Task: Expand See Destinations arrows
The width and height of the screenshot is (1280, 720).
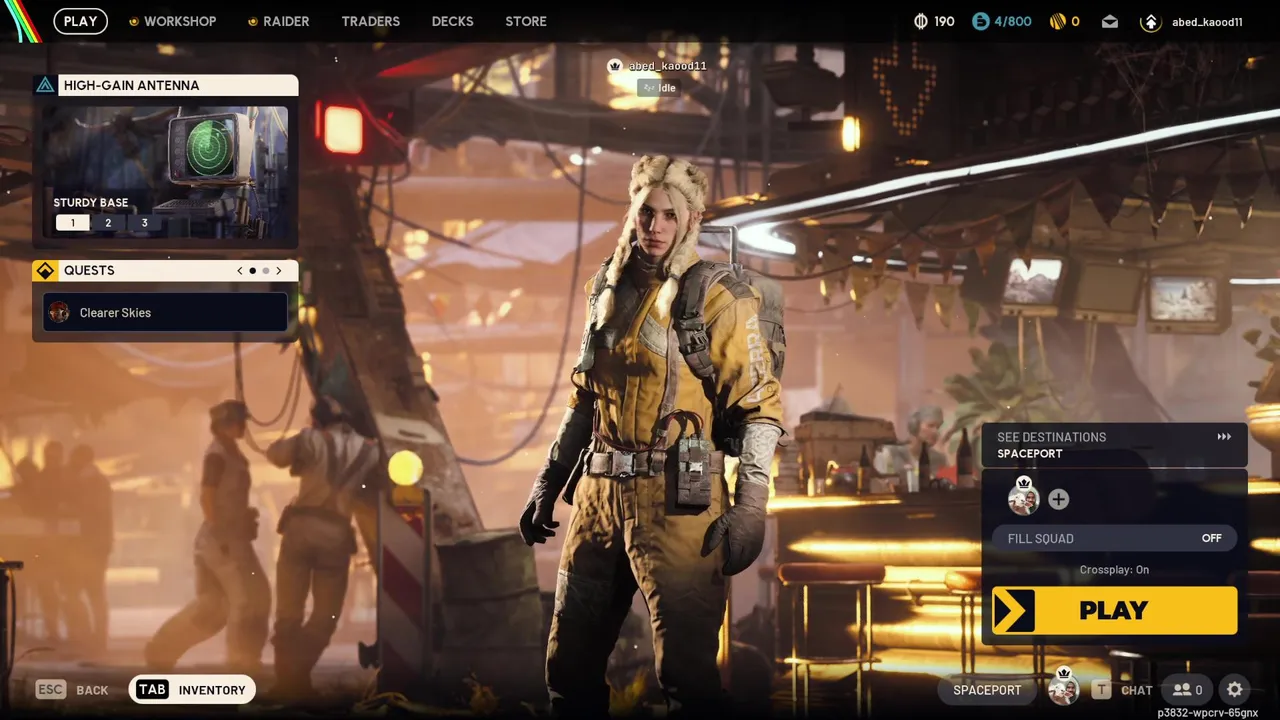Action: (x=1224, y=437)
